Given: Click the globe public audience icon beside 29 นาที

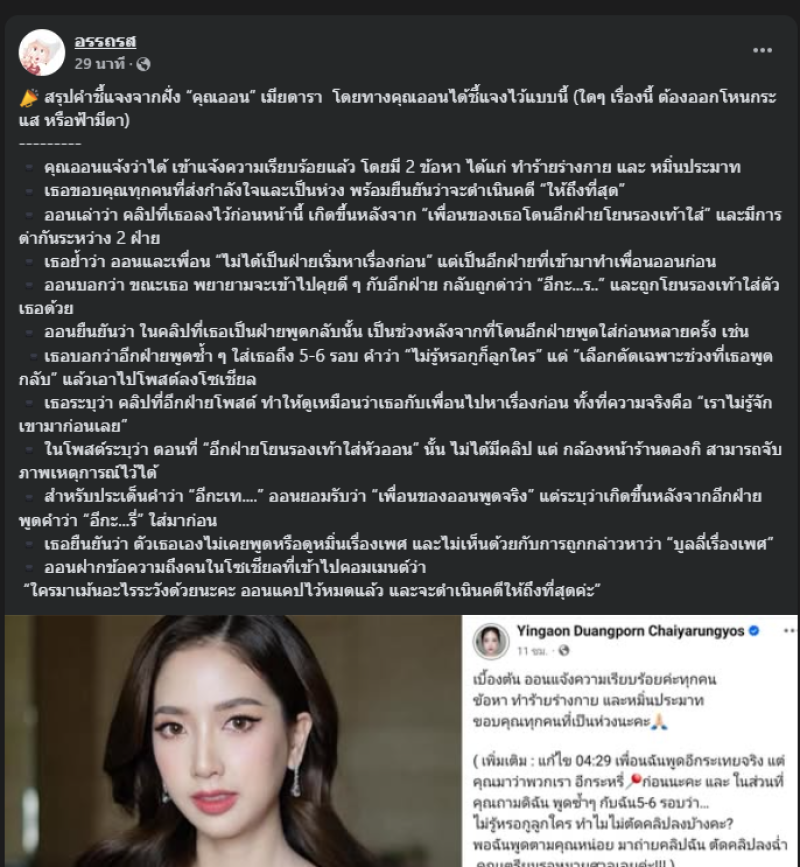Looking at the screenshot, I should 143,64.
